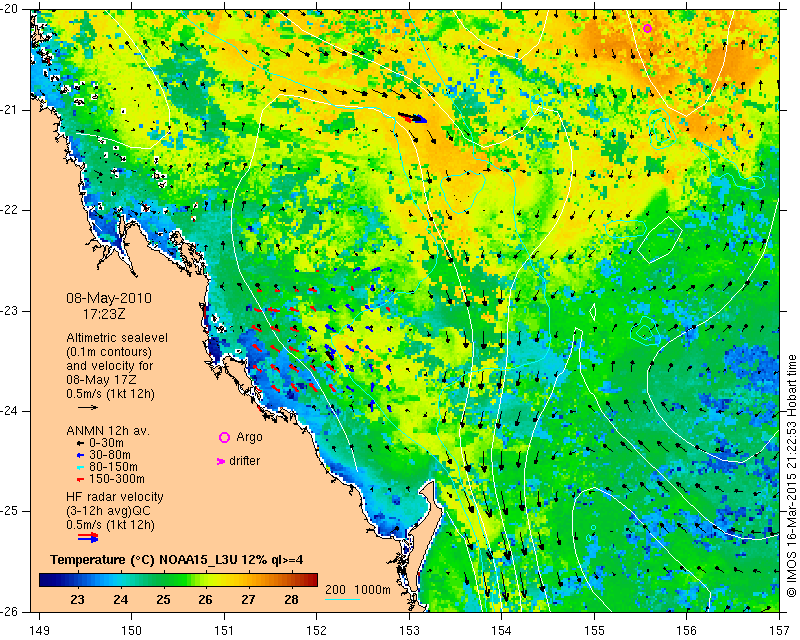The width and height of the screenshot is (800, 640).
Task: Click the colorbar tick label 28
Action: click(291, 600)
